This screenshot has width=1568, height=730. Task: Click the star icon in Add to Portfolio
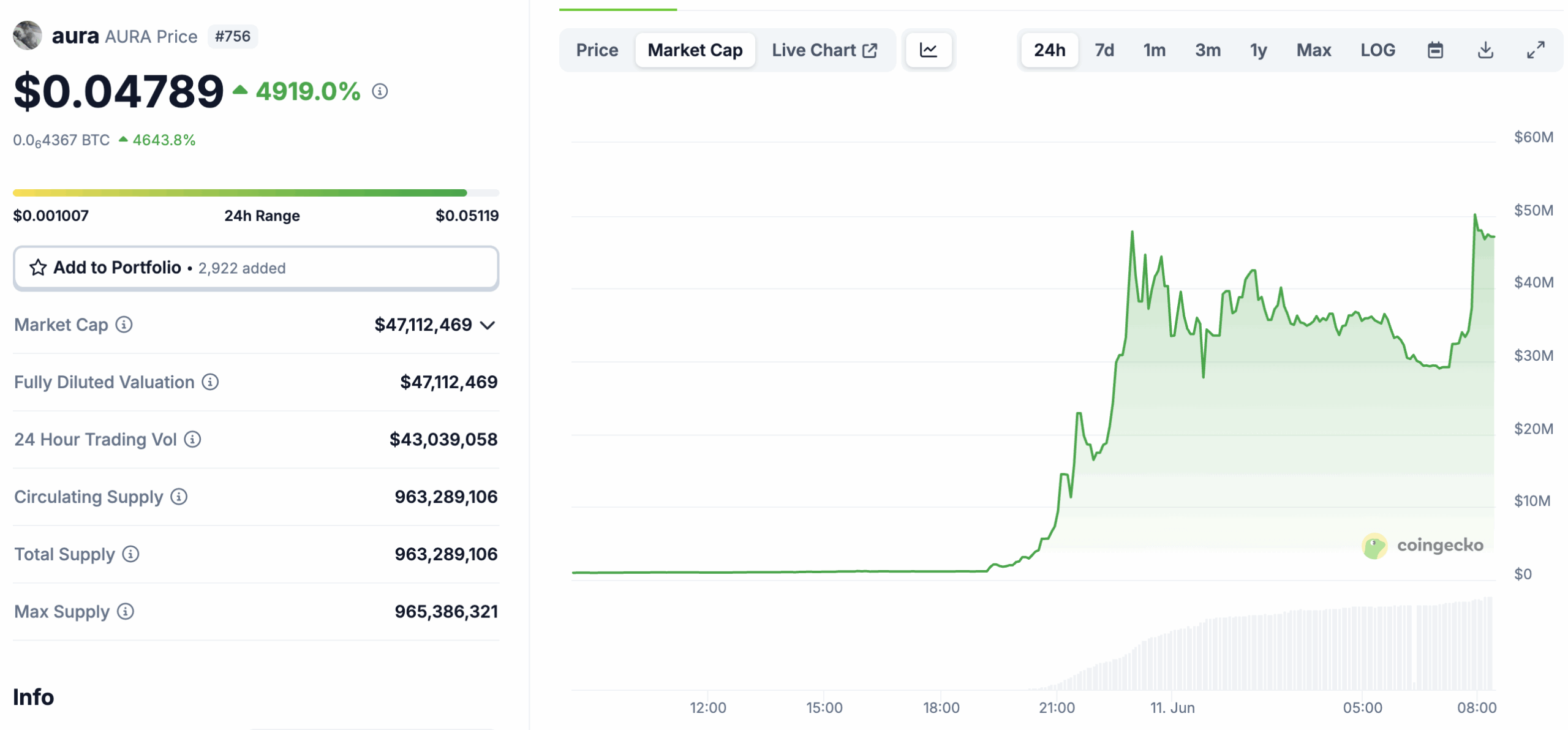pyautogui.click(x=38, y=268)
